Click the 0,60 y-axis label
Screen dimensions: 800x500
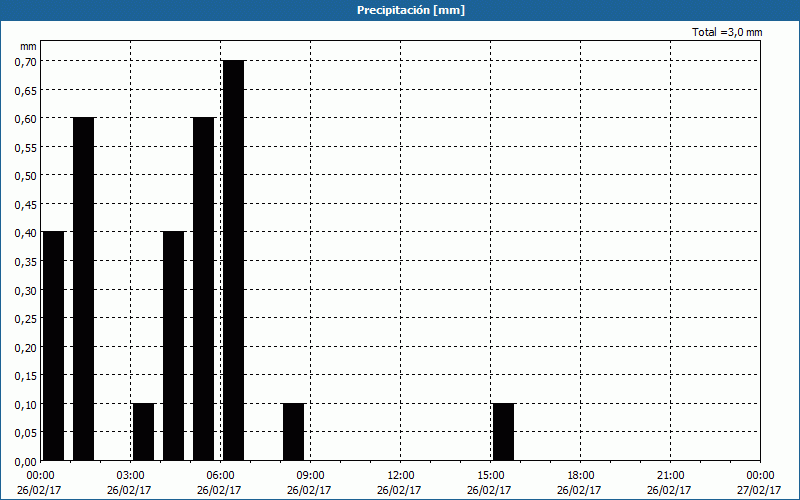pos(26,118)
